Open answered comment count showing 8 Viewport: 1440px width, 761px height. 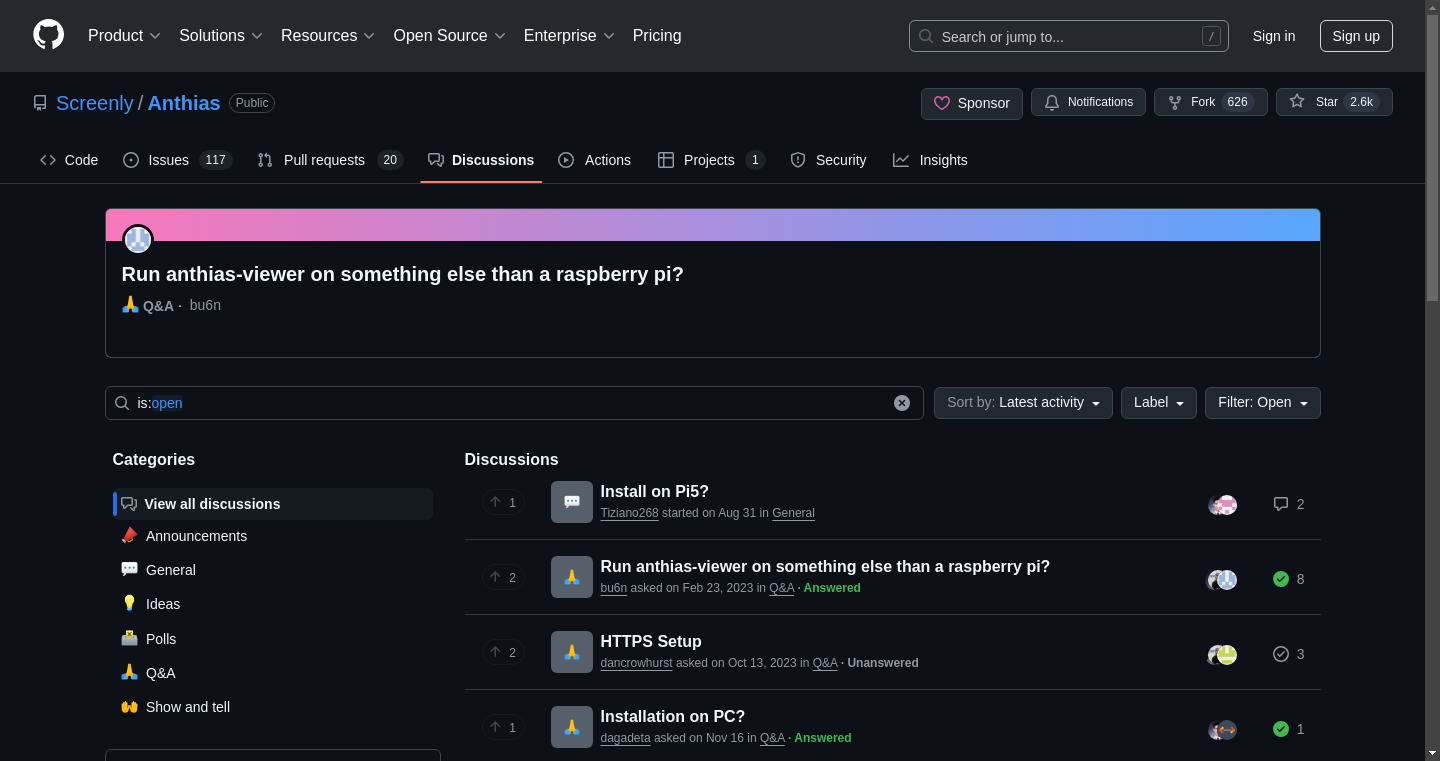pos(1289,579)
